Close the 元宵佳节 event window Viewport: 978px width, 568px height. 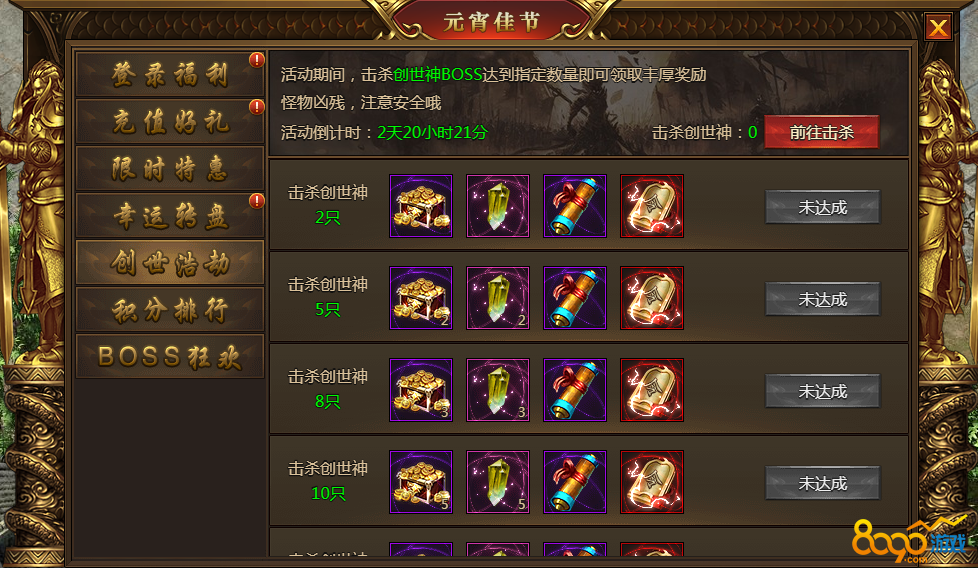point(938,27)
